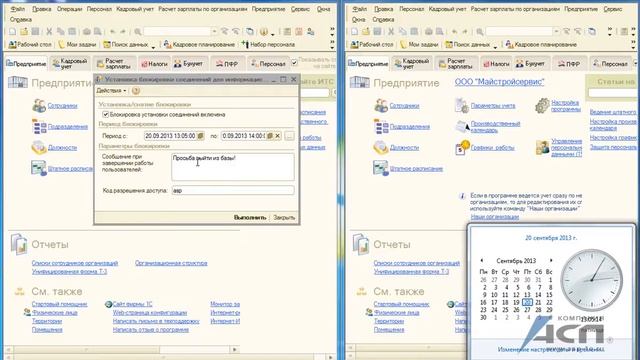The image size is (640, 360).
Task: Go to next month in calendar popup
Action: [551, 260]
